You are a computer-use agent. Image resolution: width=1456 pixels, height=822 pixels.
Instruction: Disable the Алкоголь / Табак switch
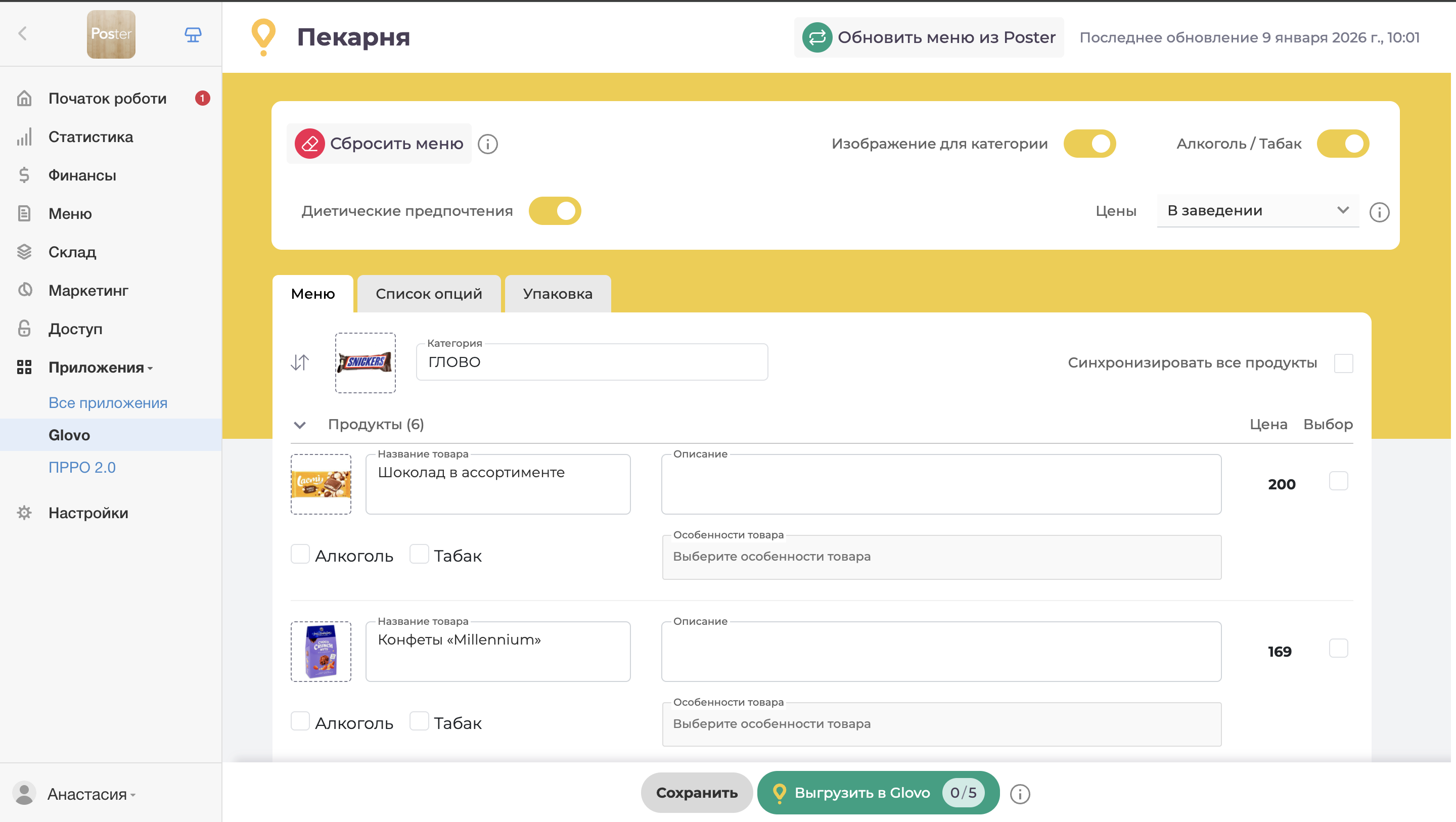tap(1342, 144)
